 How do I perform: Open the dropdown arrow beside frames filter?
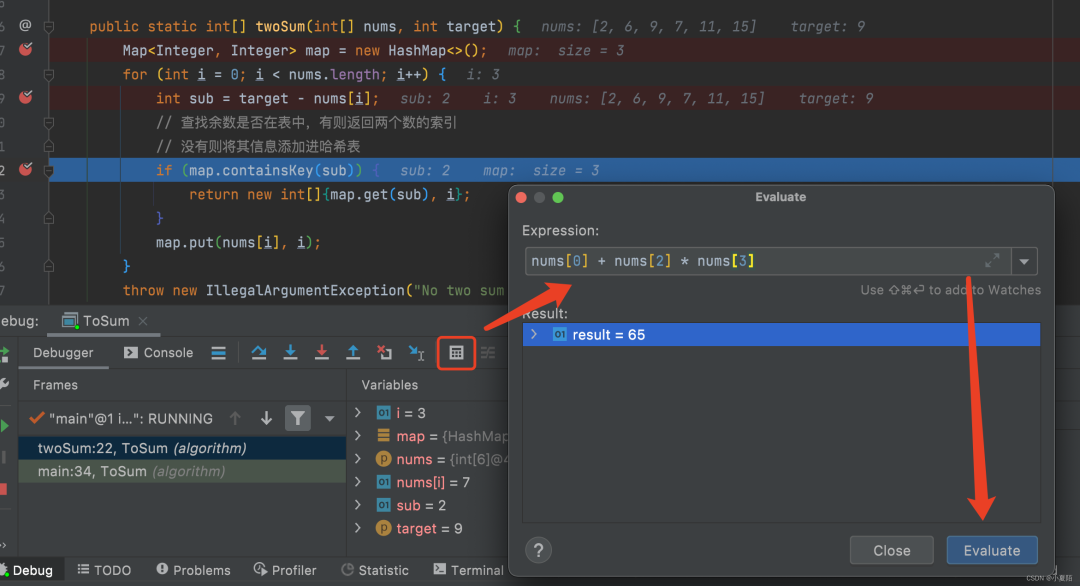[x=329, y=419]
